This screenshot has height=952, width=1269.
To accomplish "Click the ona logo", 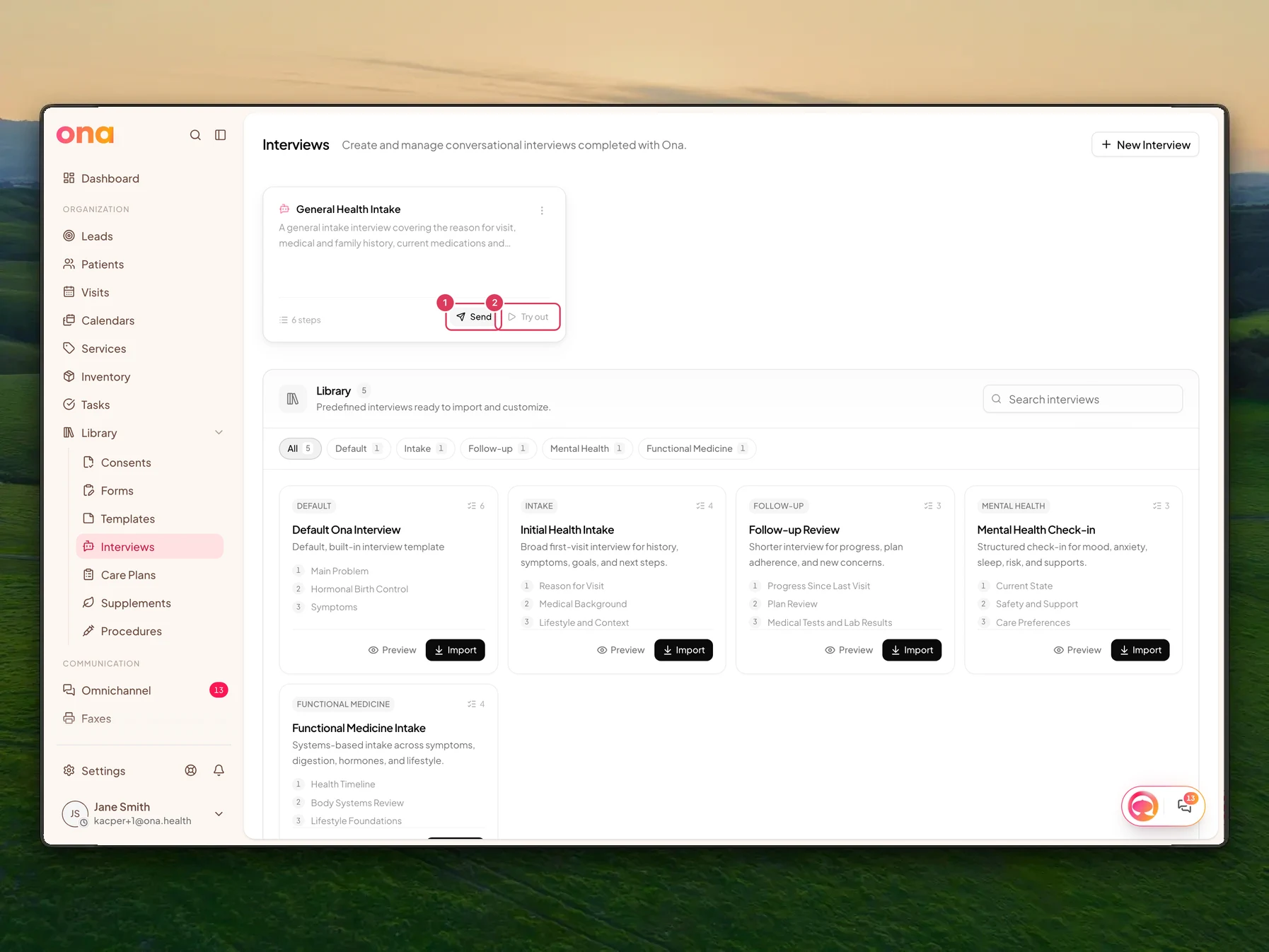I will click(x=85, y=134).
